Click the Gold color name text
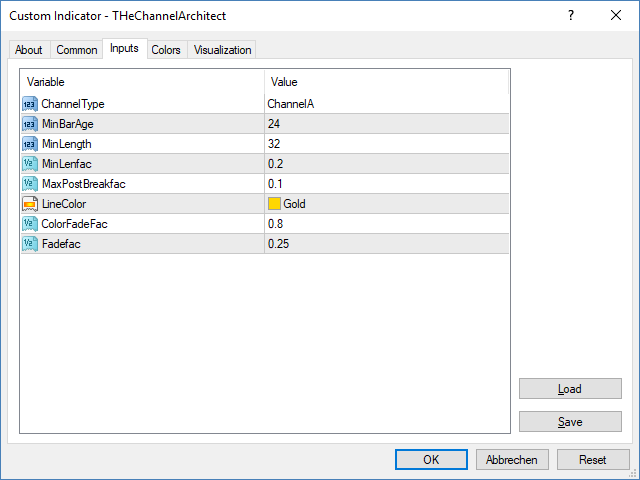The image size is (640, 480). (x=294, y=204)
